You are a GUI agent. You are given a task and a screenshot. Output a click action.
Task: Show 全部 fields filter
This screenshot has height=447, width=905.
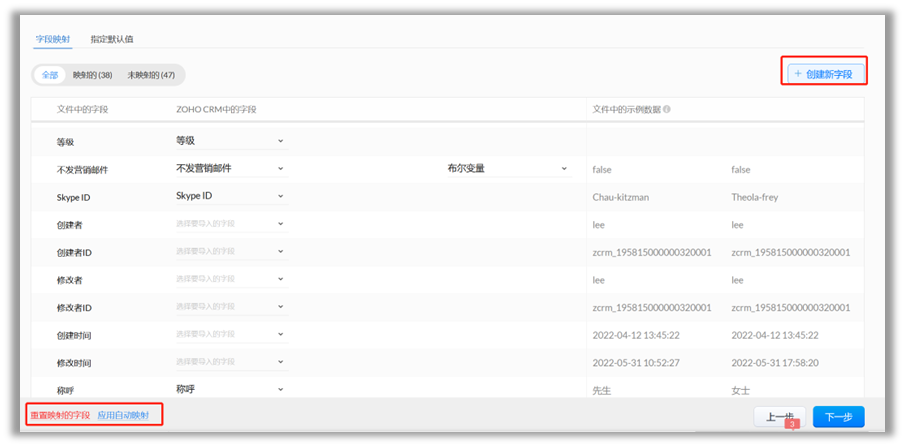[50, 75]
